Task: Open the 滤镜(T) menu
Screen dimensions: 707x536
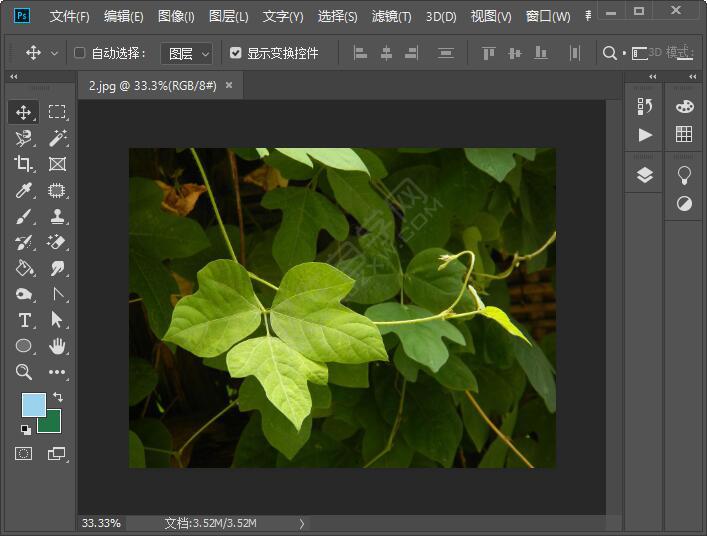Action: [391, 17]
